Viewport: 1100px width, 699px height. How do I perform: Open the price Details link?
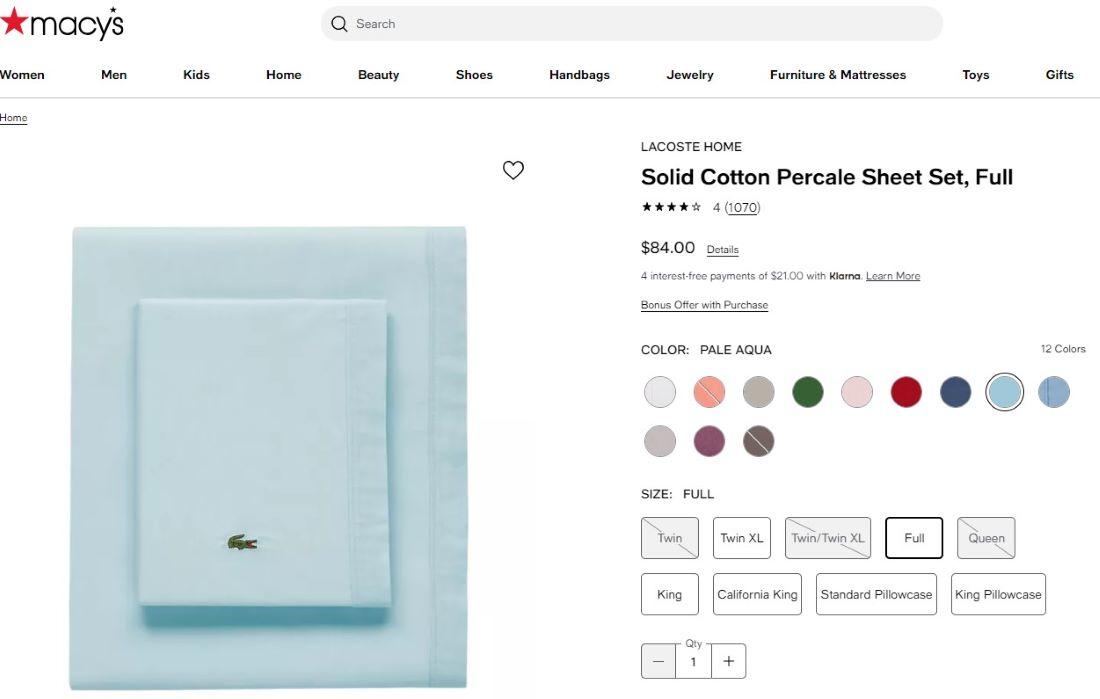click(722, 250)
